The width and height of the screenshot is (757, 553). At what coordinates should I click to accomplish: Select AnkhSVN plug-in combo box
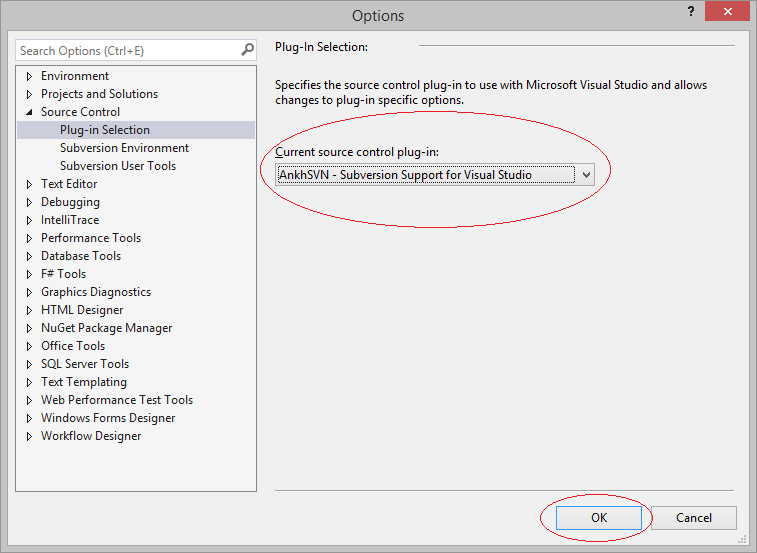coord(435,175)
